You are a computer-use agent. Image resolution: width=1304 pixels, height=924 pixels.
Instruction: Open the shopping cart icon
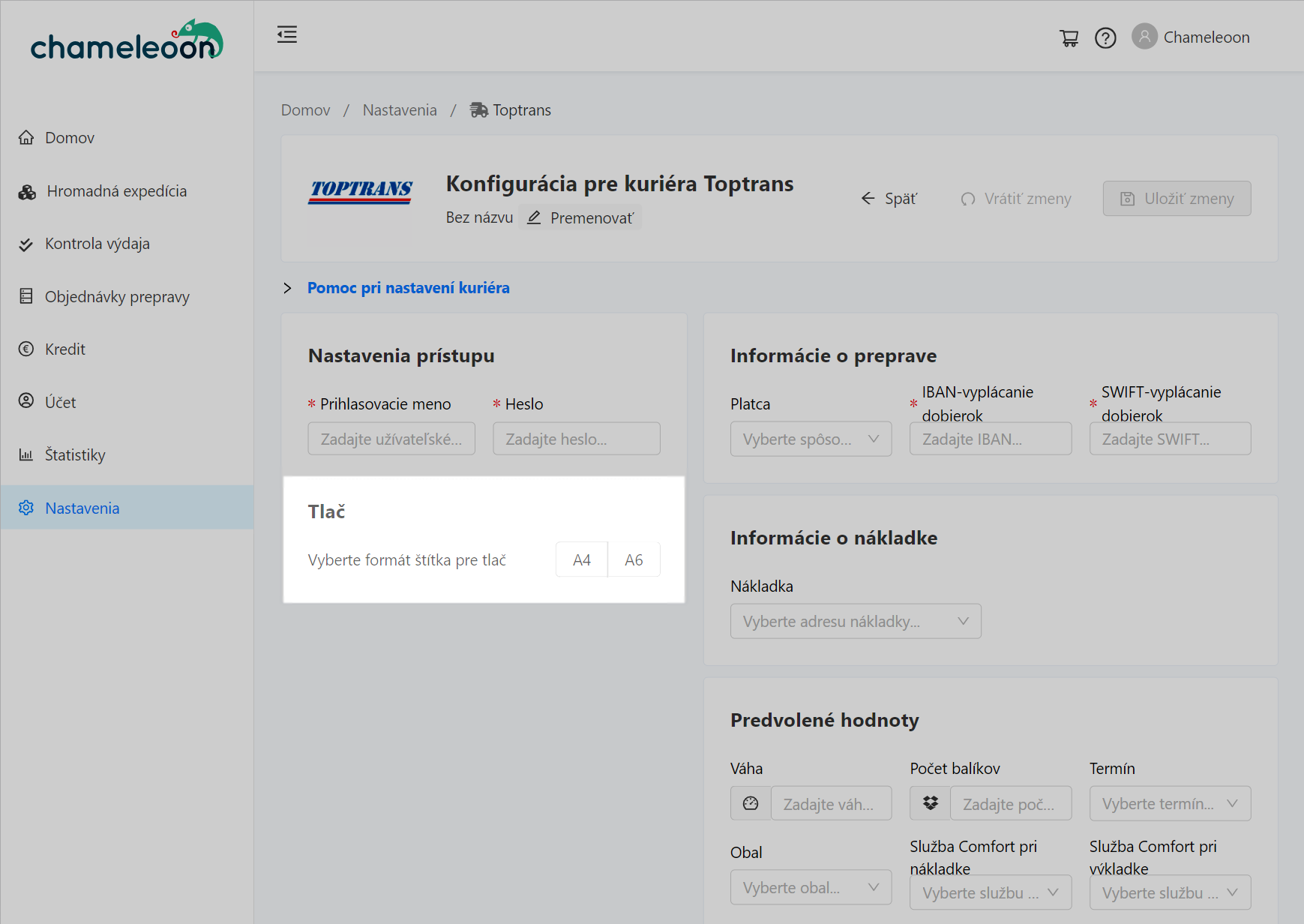pyautogui.click(x=1069, y=37)
